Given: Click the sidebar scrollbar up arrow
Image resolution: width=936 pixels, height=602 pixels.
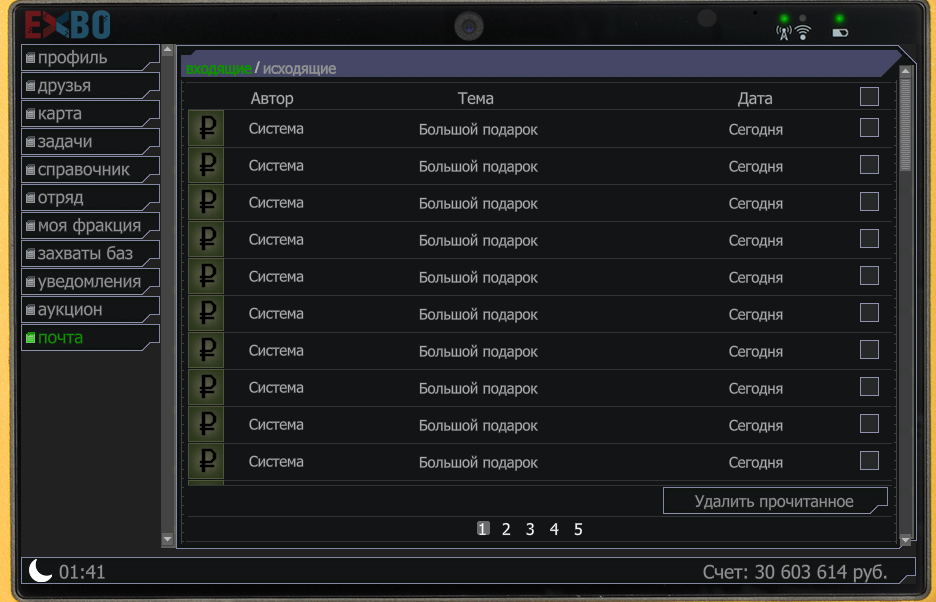Looking at the screenshot, I should pos(168,50).
